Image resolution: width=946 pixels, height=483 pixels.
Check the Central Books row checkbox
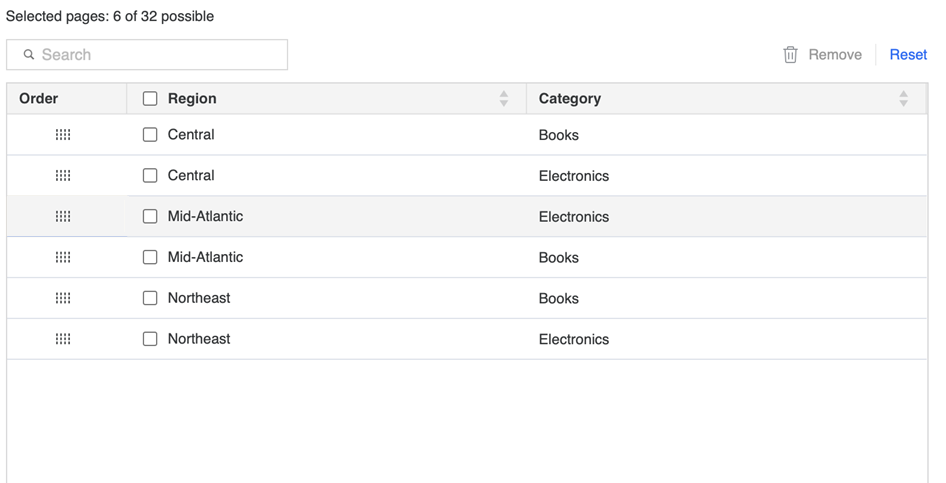point(150,135)
